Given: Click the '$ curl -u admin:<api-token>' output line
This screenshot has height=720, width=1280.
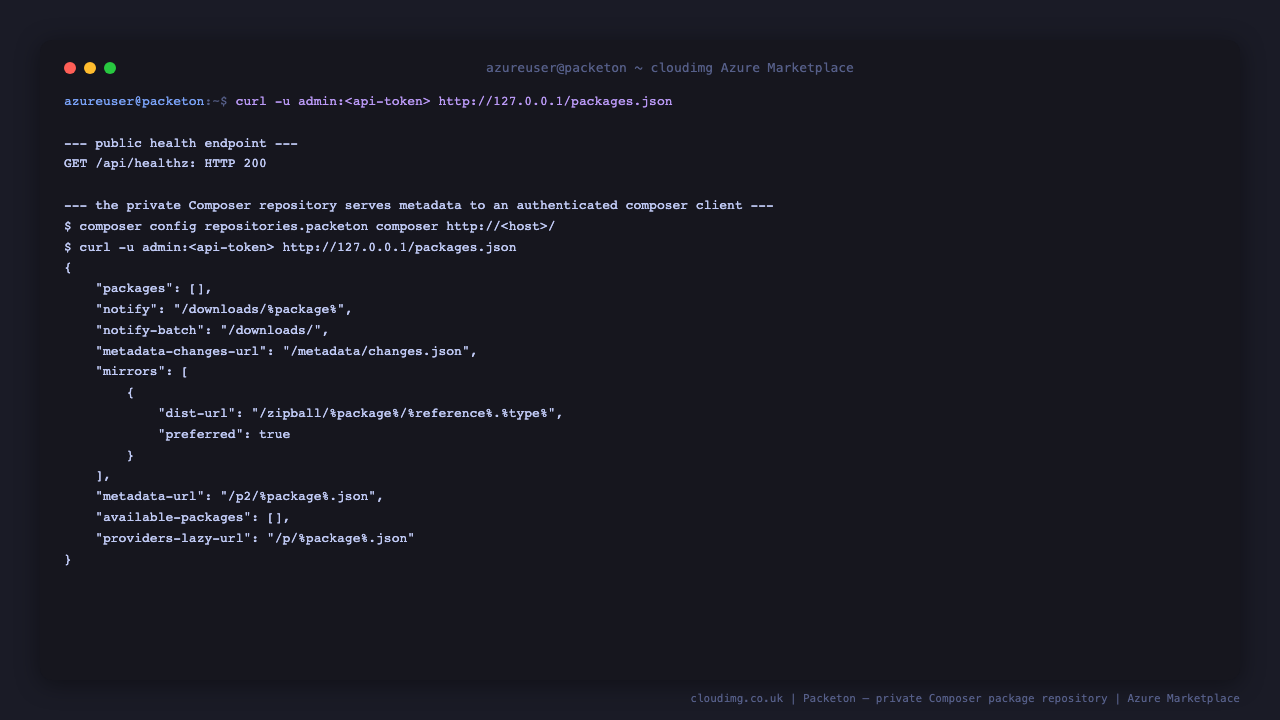Looking at the screenshot, I should (290, 247).
